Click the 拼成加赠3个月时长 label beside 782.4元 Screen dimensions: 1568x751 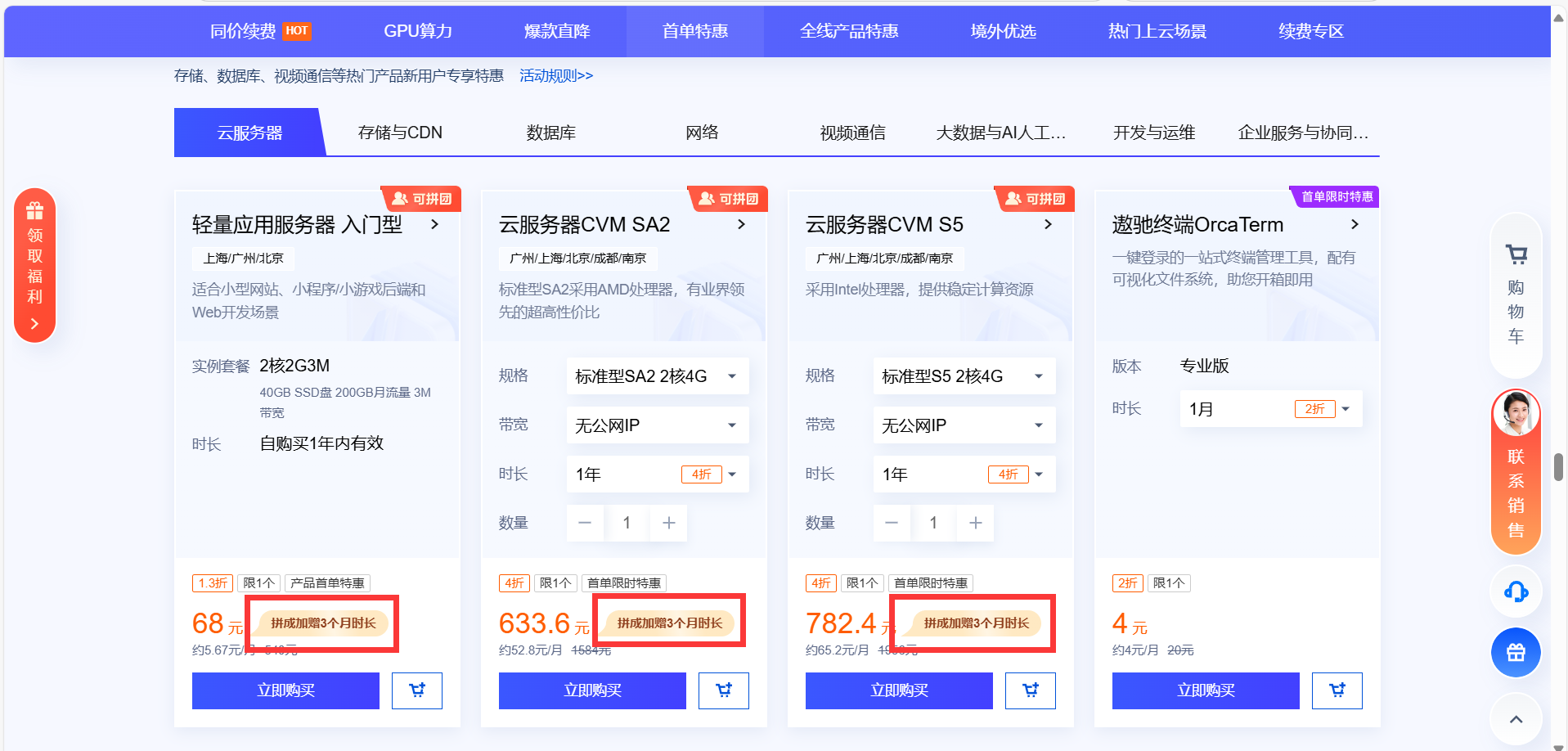point(976,623)
